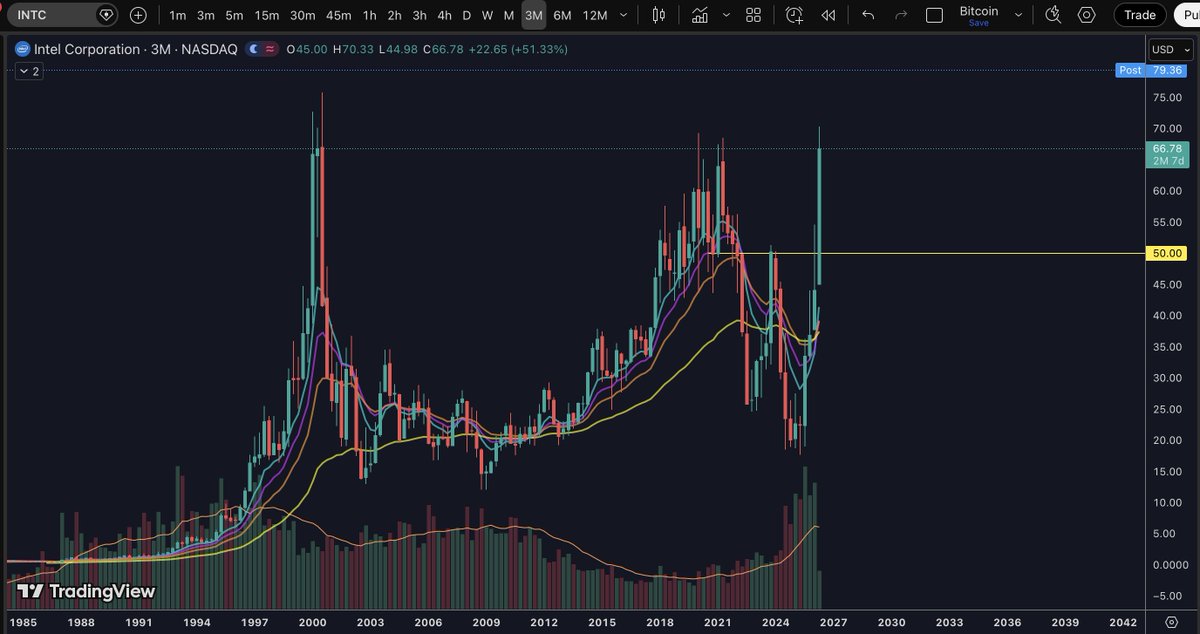Click the Trade button
Screen dimensions: 1200x634
tap(1140, 15)
